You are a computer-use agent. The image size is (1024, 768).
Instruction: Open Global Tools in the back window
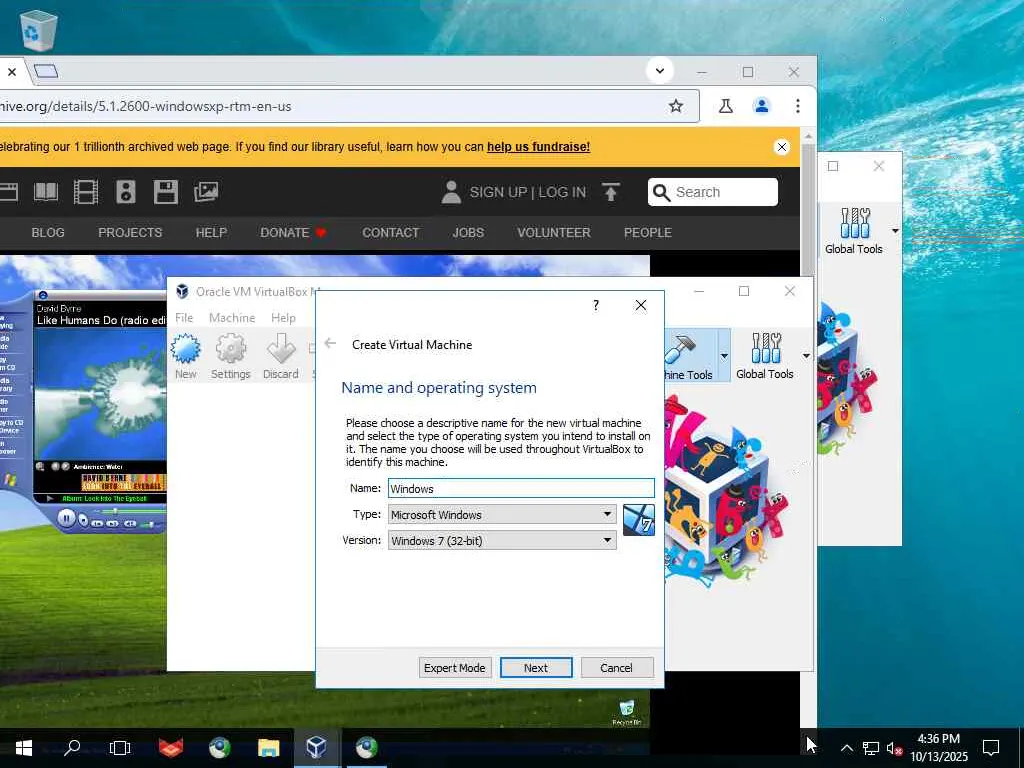[x=854, y=231]
